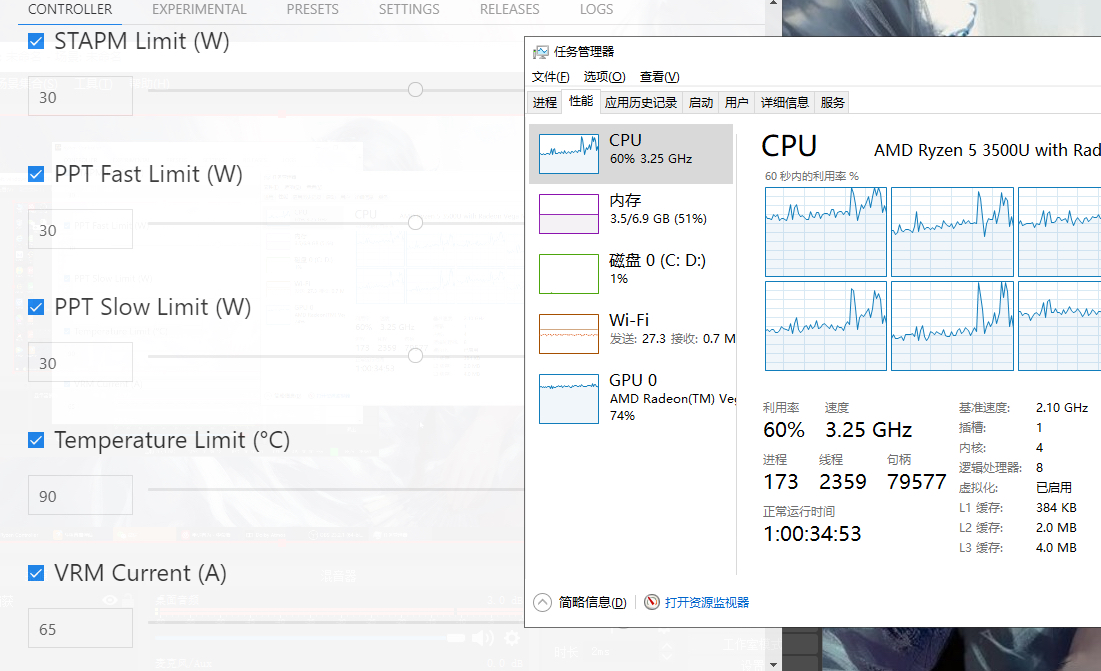Switch to the 服务 tab
Screen dimensions: 1101x671
[x=832, y=102]
